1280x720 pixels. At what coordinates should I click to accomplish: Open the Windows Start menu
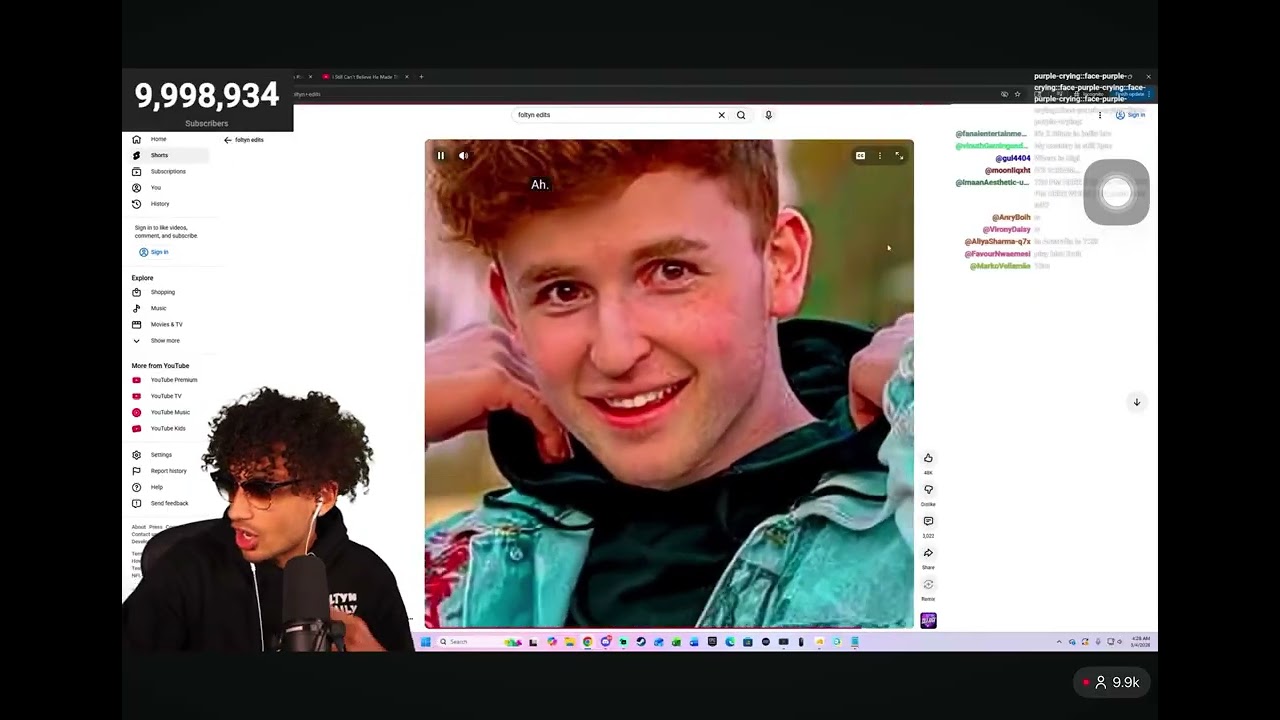(425, 642)
